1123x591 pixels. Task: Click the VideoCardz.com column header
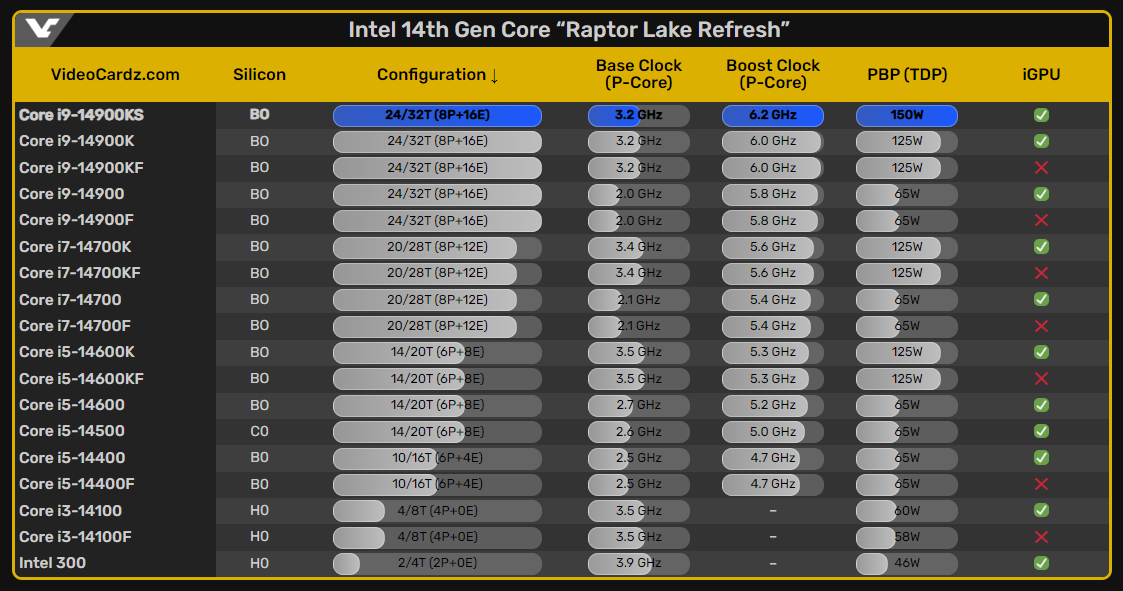click(x=115, y=75)
